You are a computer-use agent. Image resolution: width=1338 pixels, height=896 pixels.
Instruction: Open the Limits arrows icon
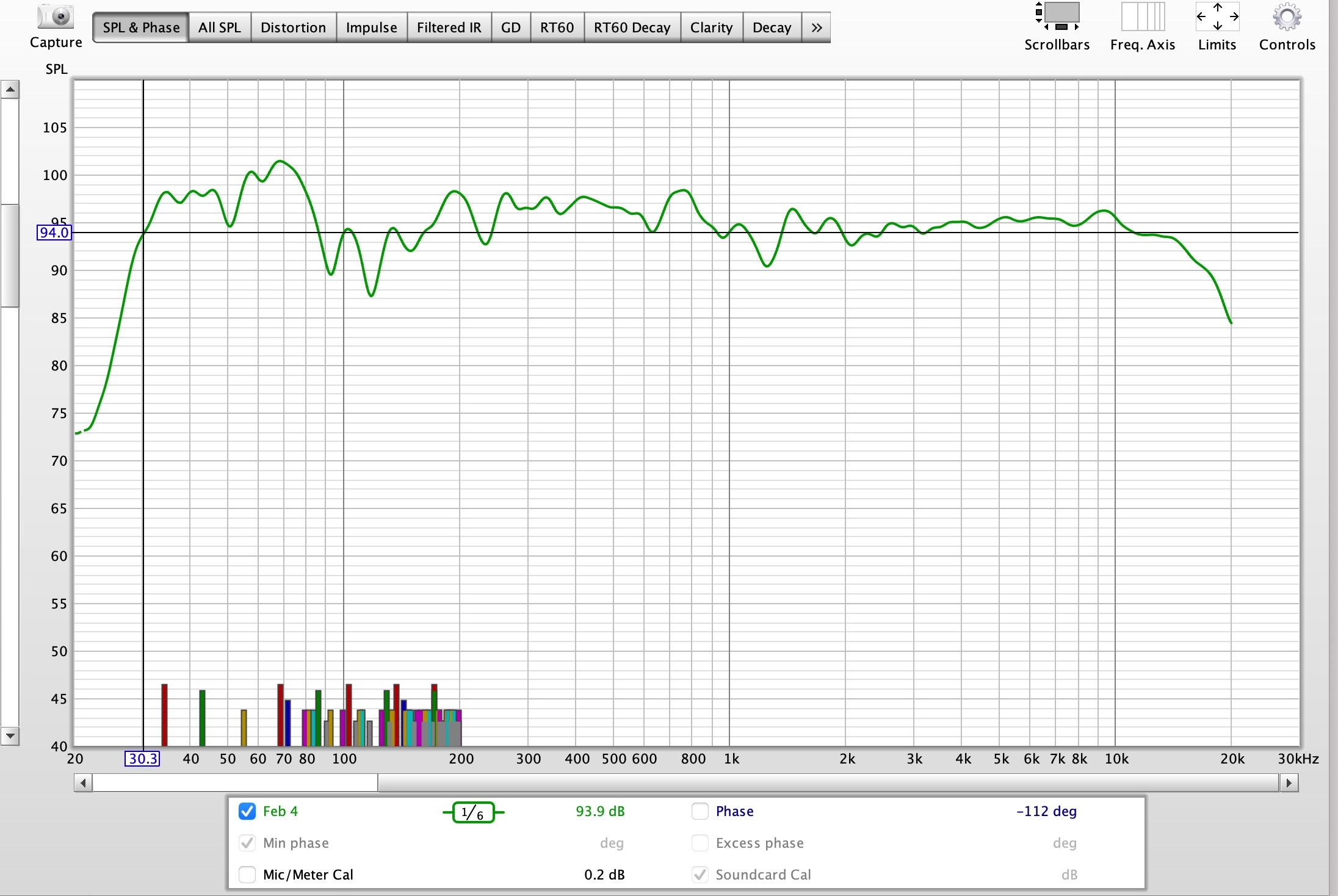pos(1217,16)
